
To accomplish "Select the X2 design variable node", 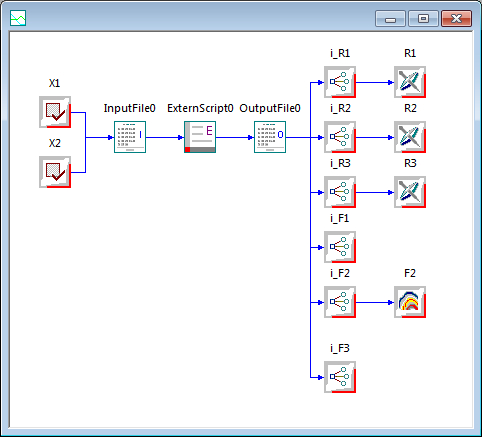I will tap(55, 172).
